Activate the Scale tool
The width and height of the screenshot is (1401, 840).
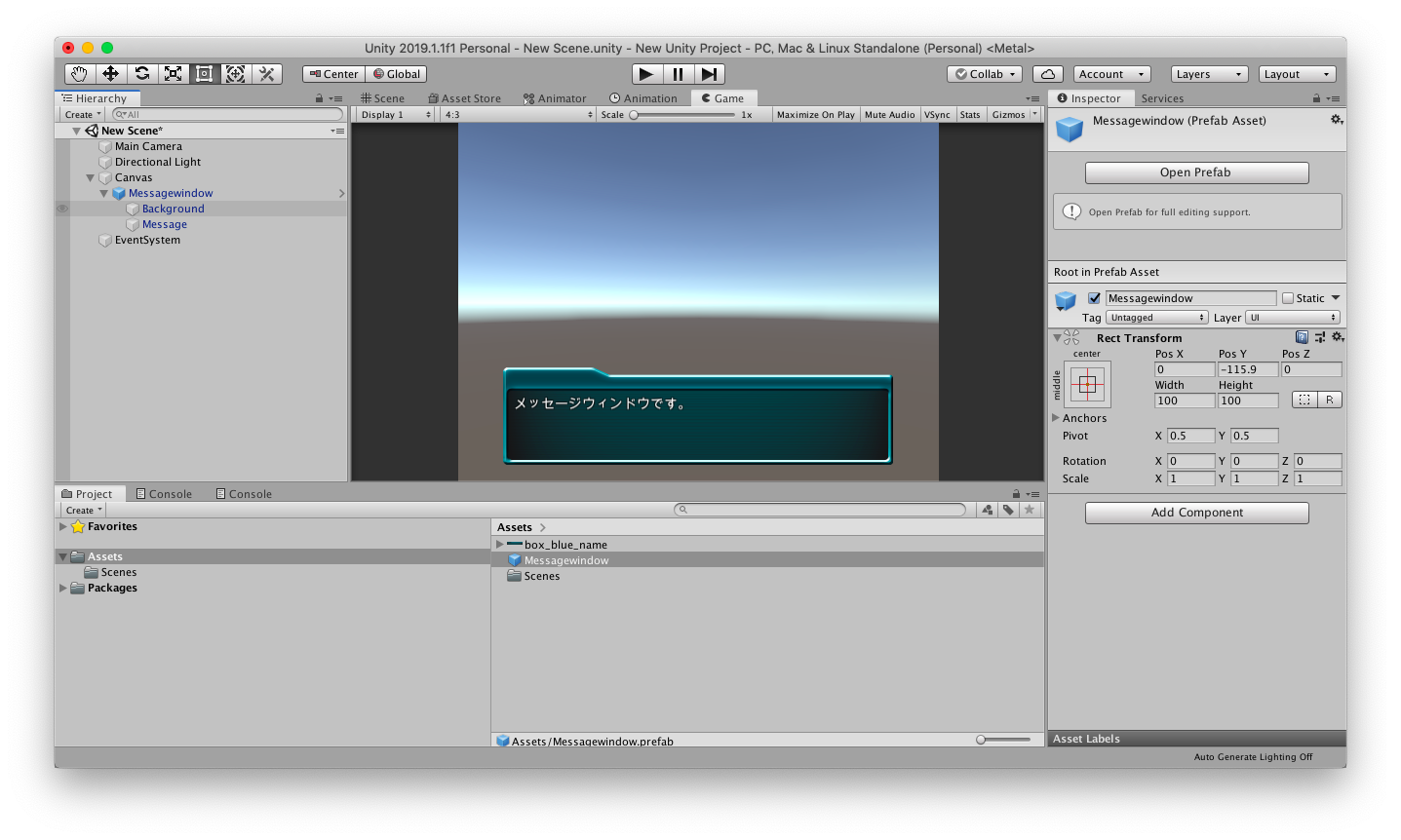(173, 73)
